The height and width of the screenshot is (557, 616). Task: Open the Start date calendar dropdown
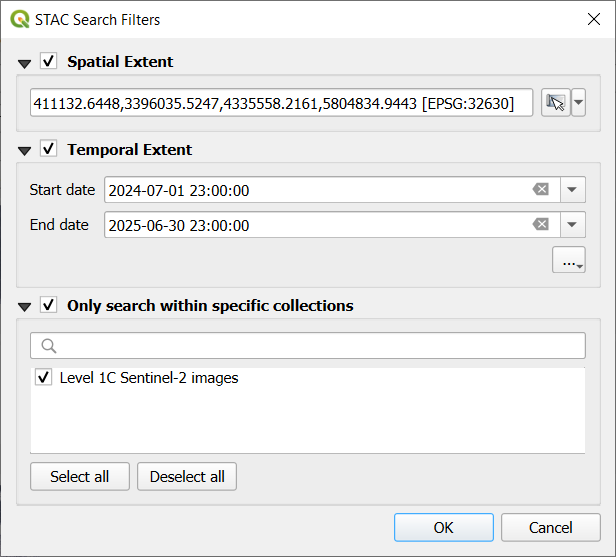pos(572,190)
